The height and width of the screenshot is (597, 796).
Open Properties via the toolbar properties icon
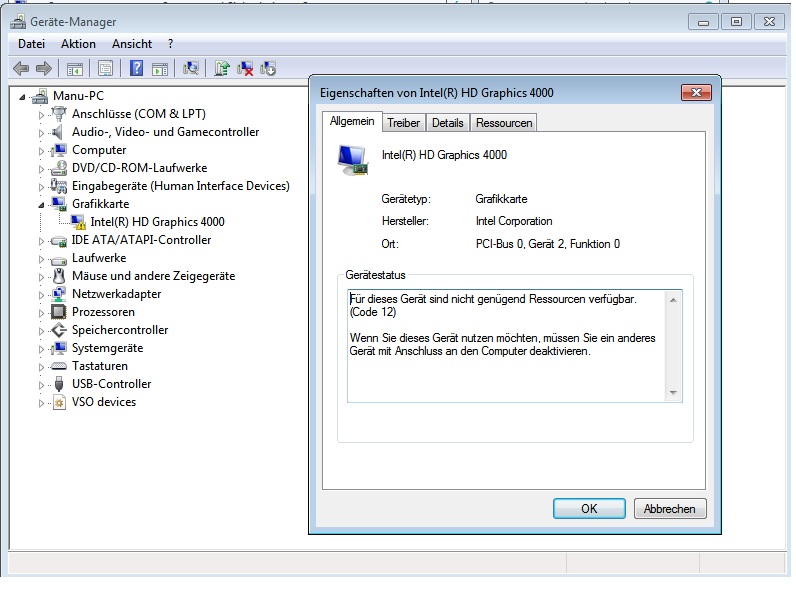[106, 69]
